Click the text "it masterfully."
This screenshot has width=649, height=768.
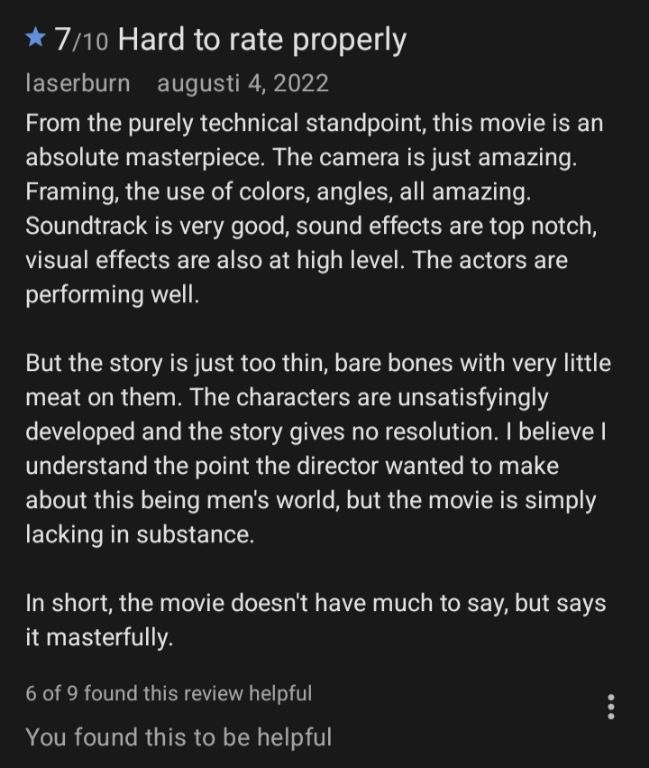(99, 638)
